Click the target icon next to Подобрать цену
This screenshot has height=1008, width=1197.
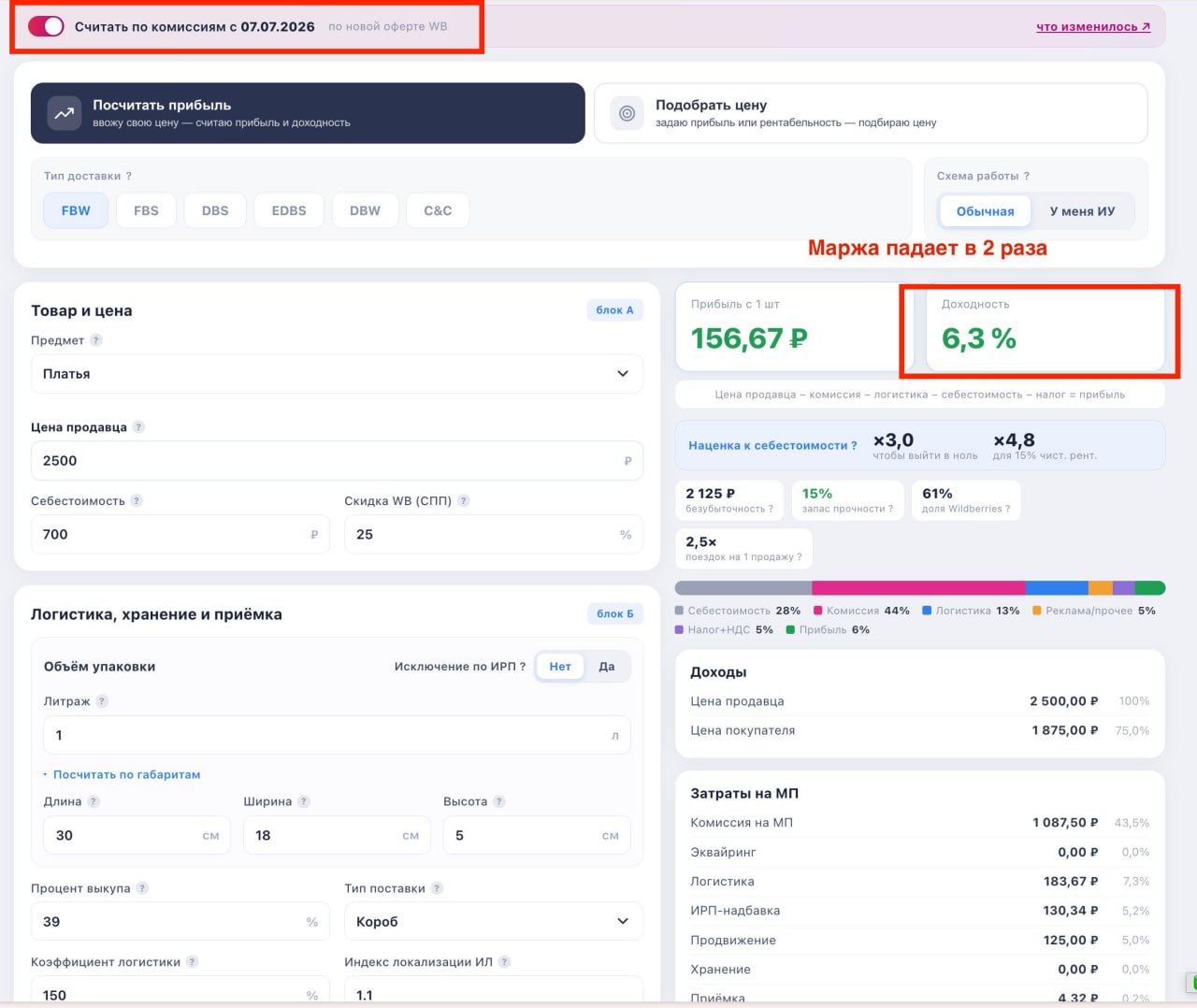point(627,113)
